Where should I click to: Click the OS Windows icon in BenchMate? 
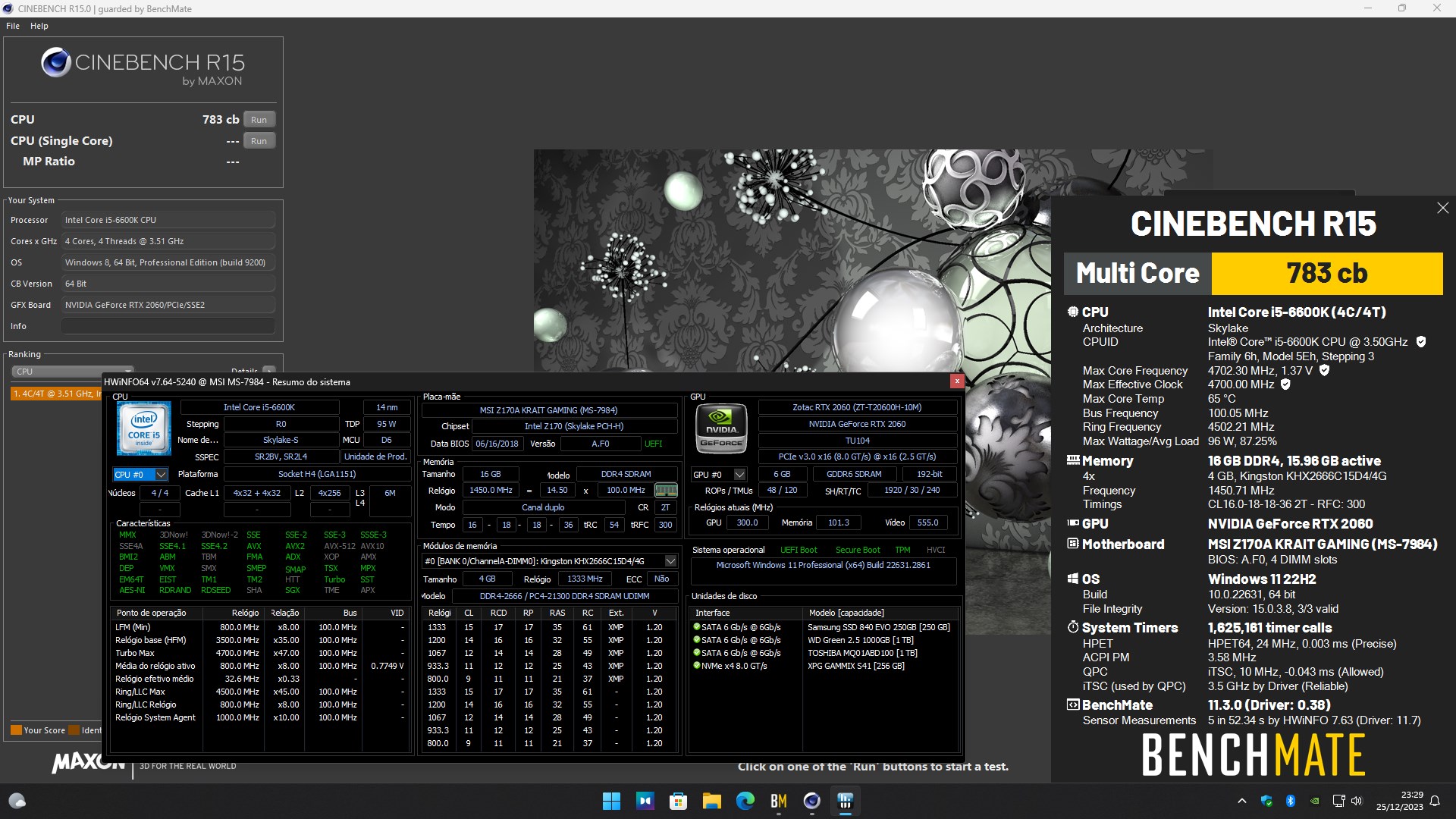coord(1073,579)
